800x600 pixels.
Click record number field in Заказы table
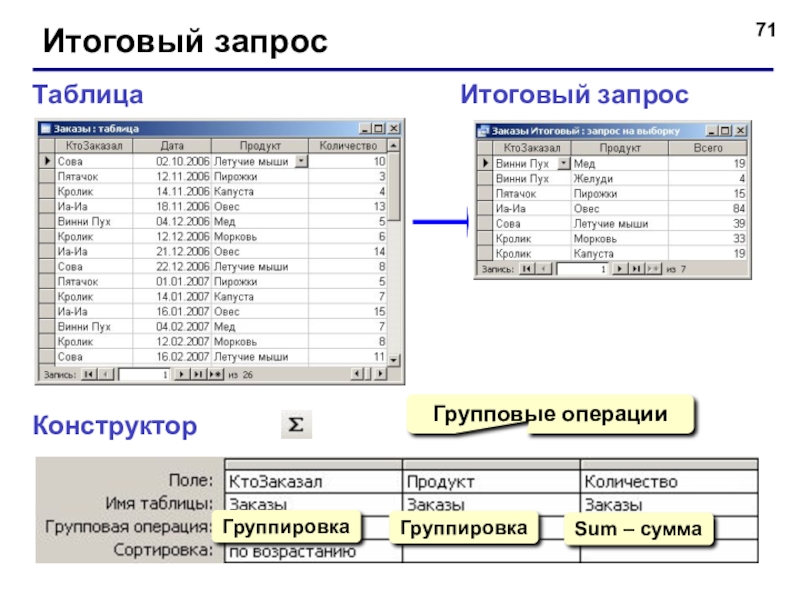pos(144,374)
